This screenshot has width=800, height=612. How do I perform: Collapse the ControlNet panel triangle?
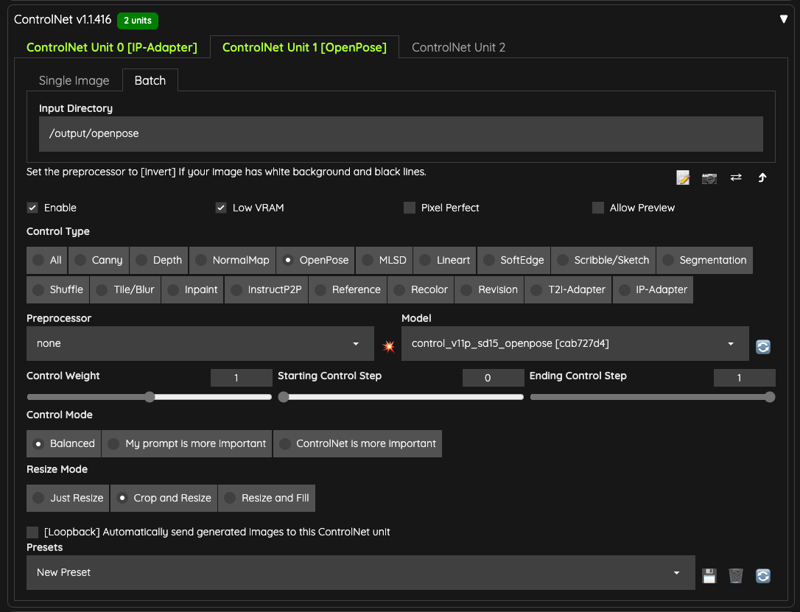(x=784, y=19)
